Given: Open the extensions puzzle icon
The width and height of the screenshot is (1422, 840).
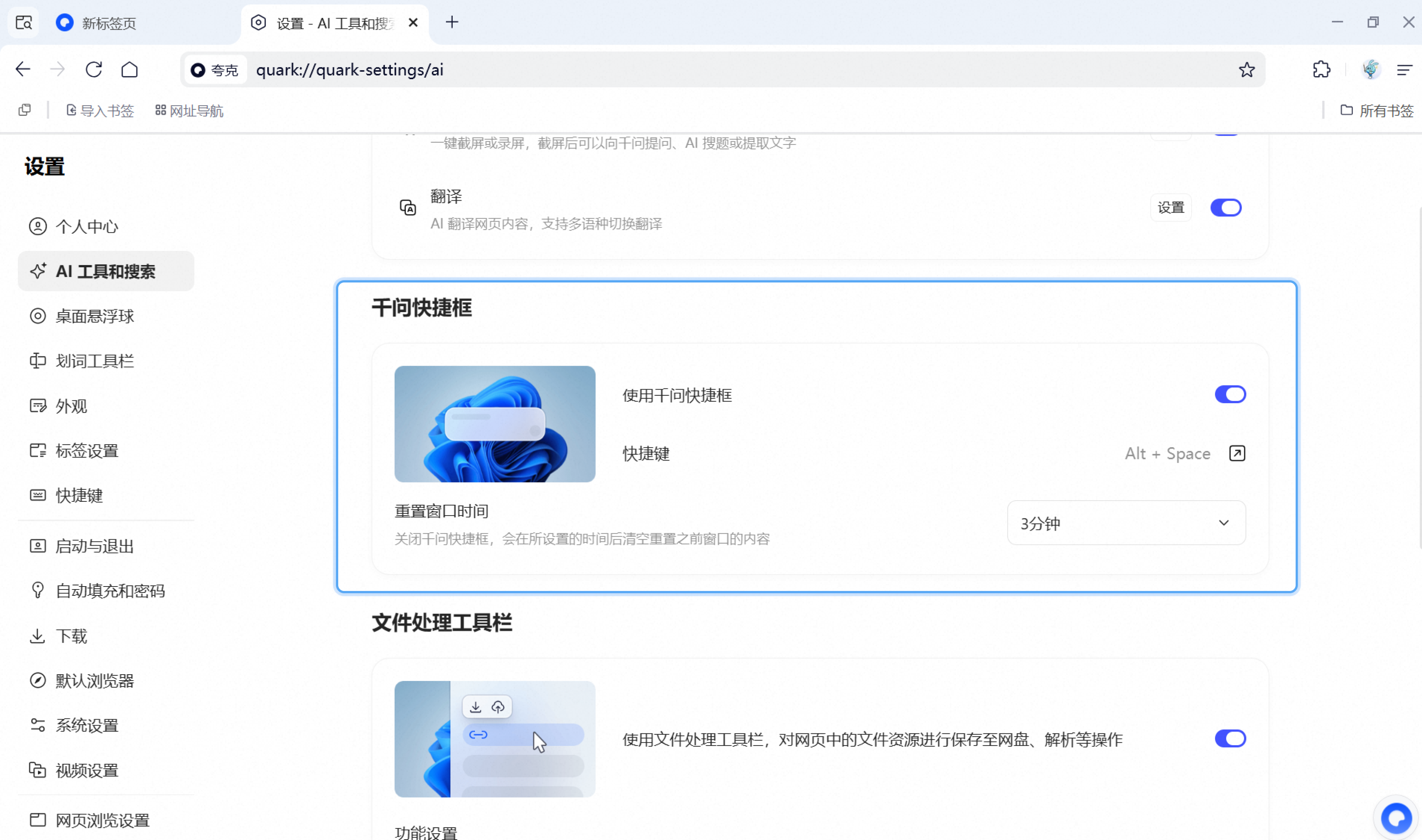Looking at the screenshot, I should pos(1321,70).
